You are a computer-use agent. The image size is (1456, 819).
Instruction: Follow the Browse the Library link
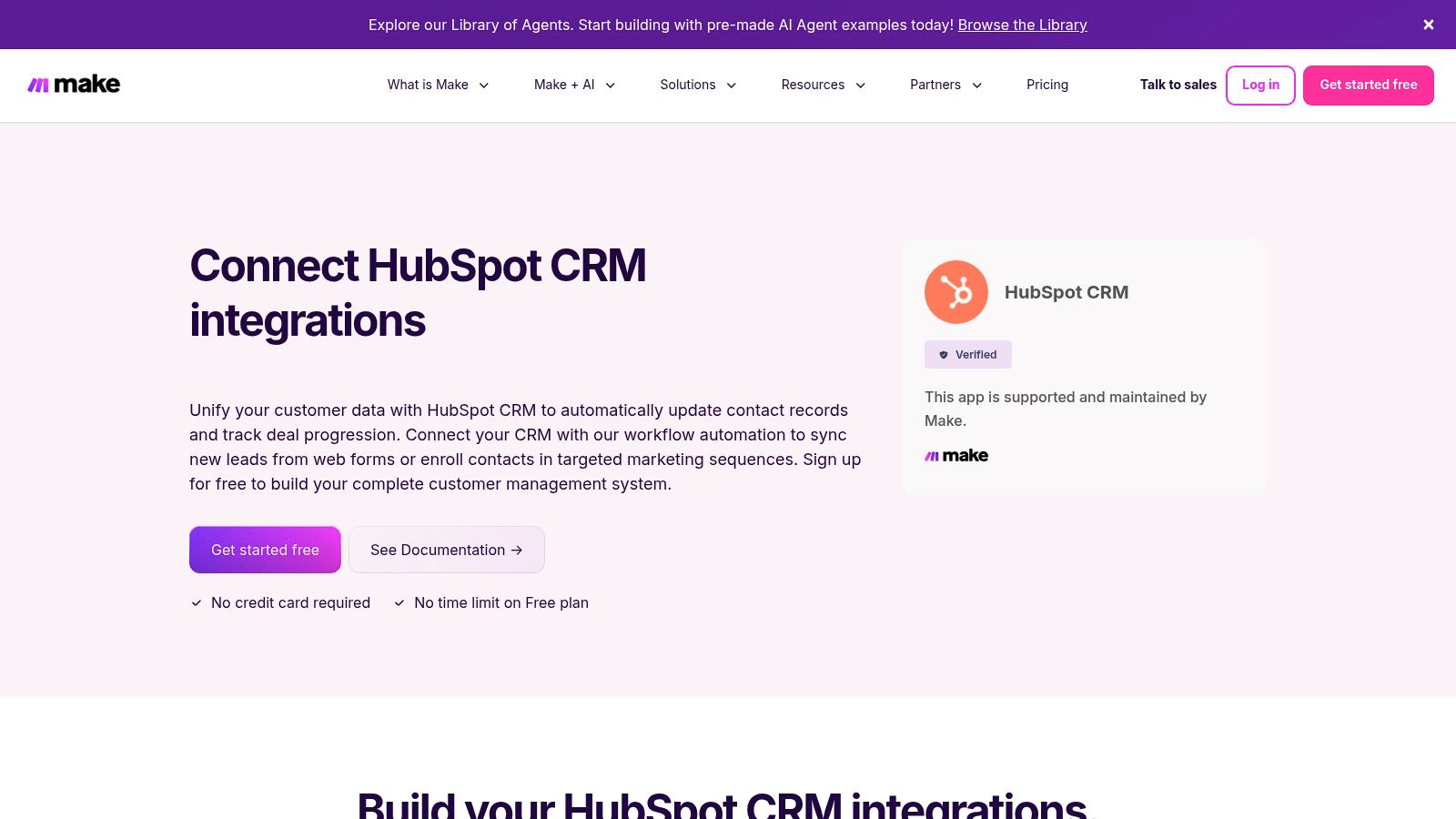(1022, 25)
